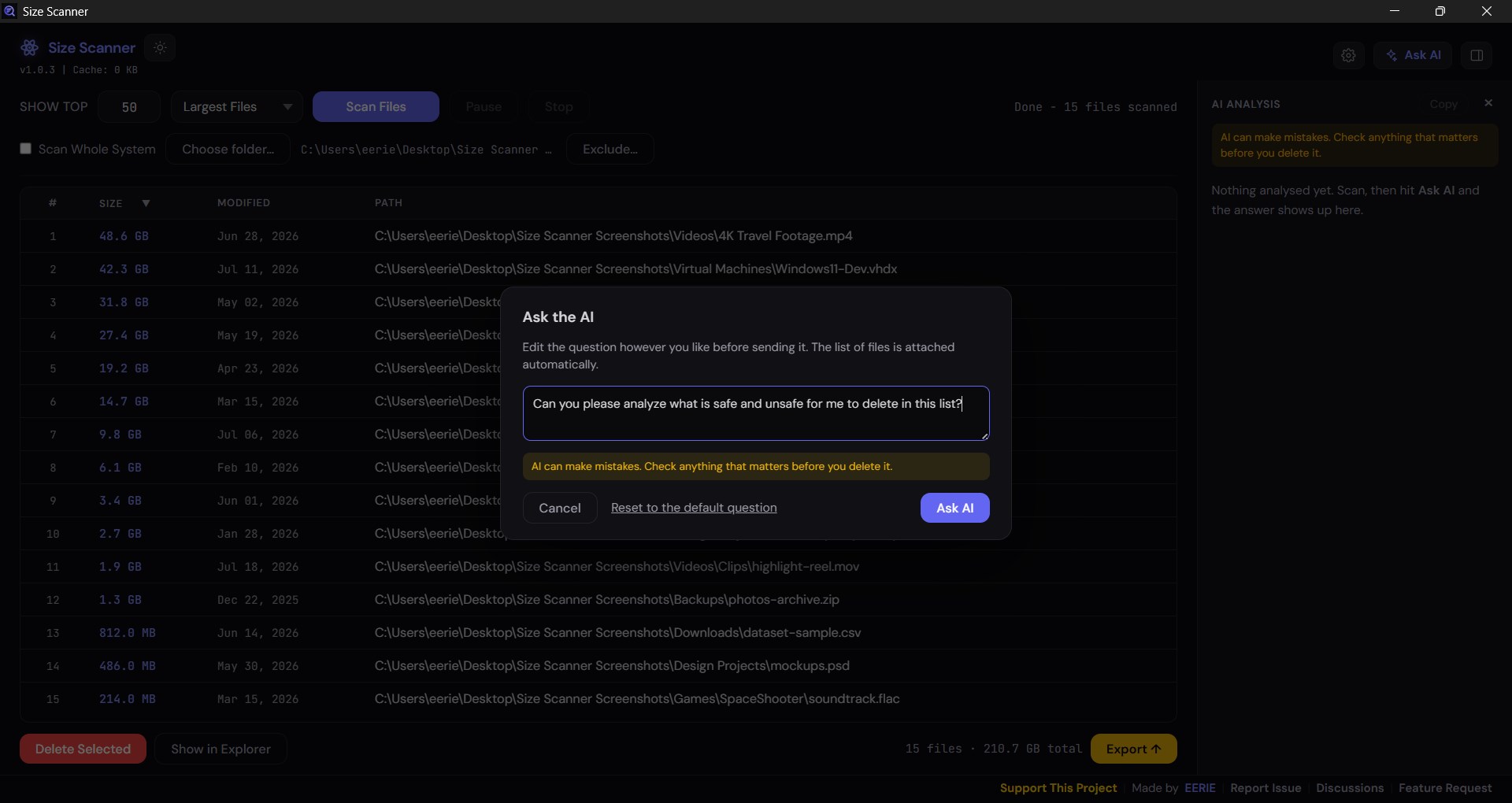Reset to the default question link

[694, 508]
